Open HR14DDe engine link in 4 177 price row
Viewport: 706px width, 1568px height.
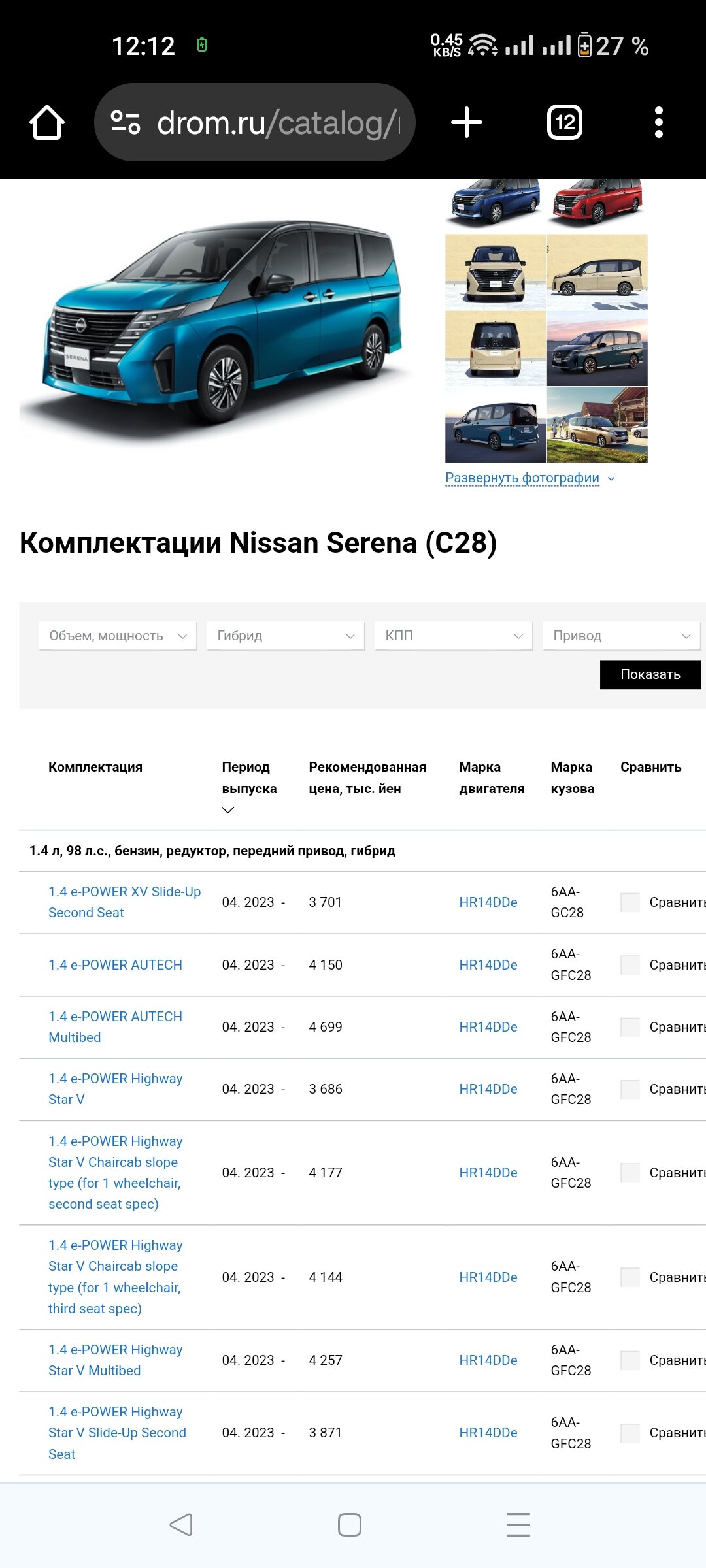[488, 1173]
